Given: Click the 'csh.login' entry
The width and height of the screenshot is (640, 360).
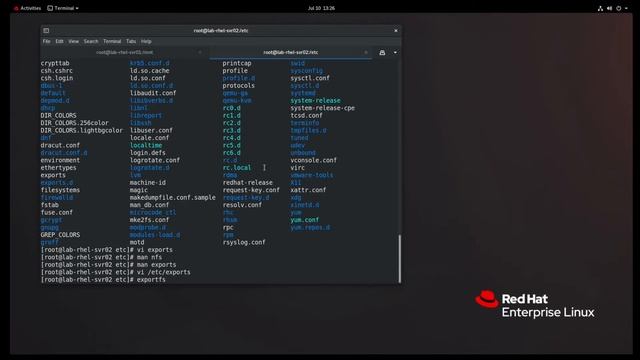Looking at the screenshot, I should (x=57, y=78).
